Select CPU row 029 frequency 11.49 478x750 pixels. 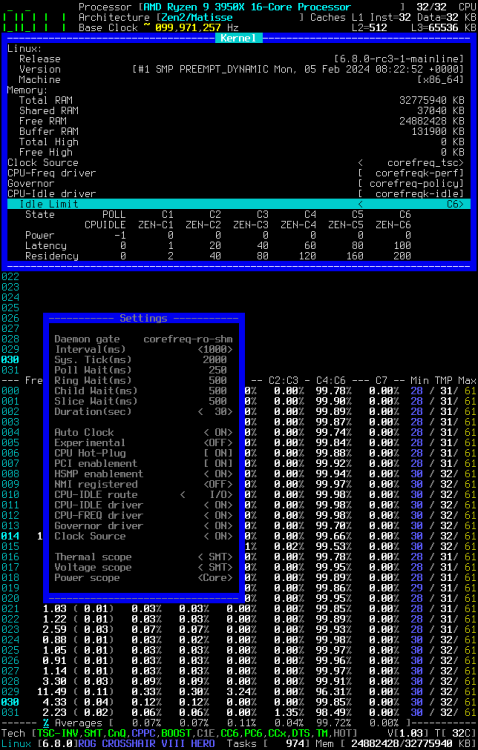click(x=52, y=692)
